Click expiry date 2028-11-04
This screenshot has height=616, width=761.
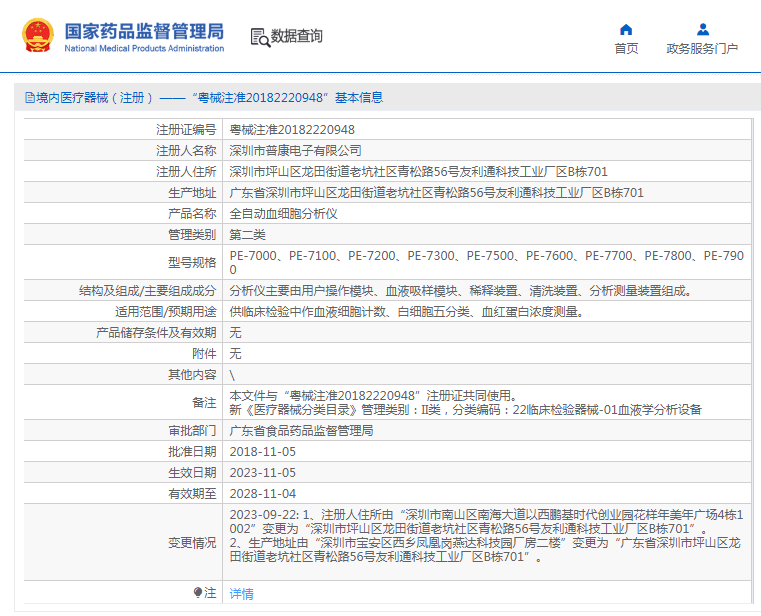click(263, 494)
